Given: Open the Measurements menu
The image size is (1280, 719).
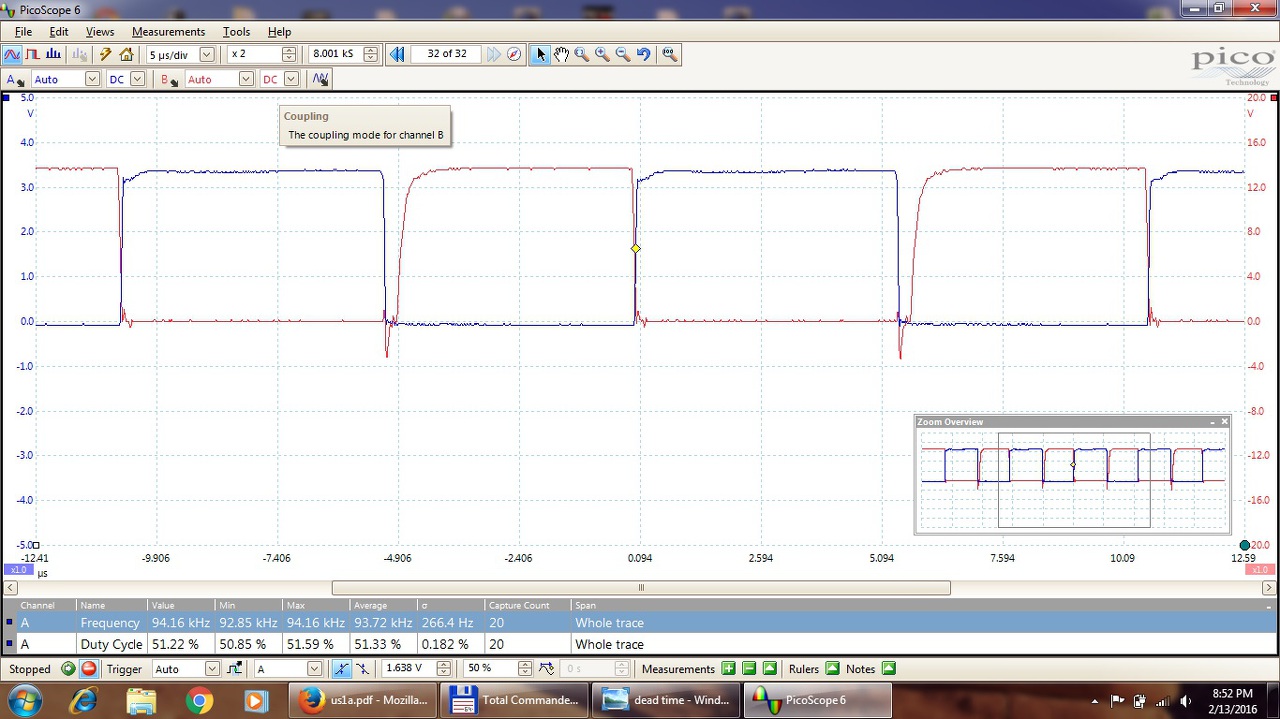Looking at the screenshot, I should [x=168, y=32].
